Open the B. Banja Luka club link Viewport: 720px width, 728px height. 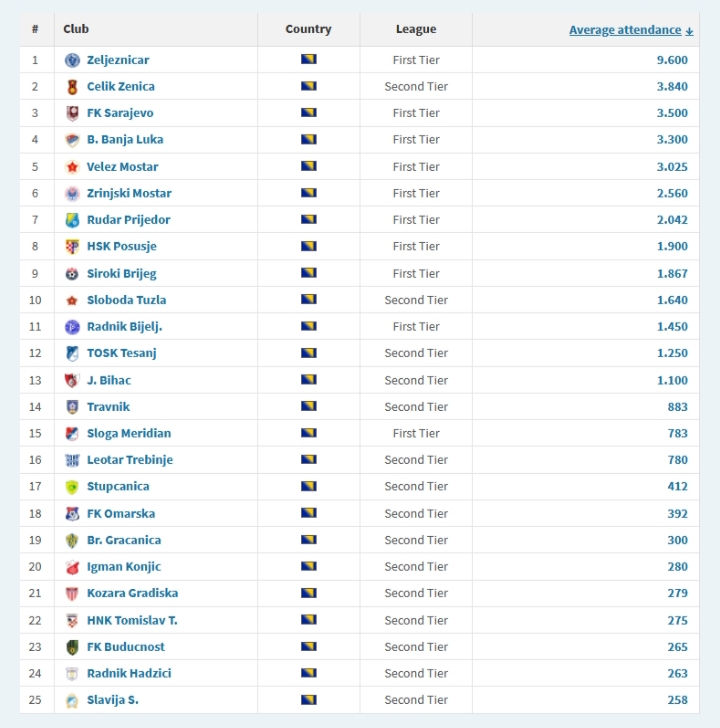125,140
